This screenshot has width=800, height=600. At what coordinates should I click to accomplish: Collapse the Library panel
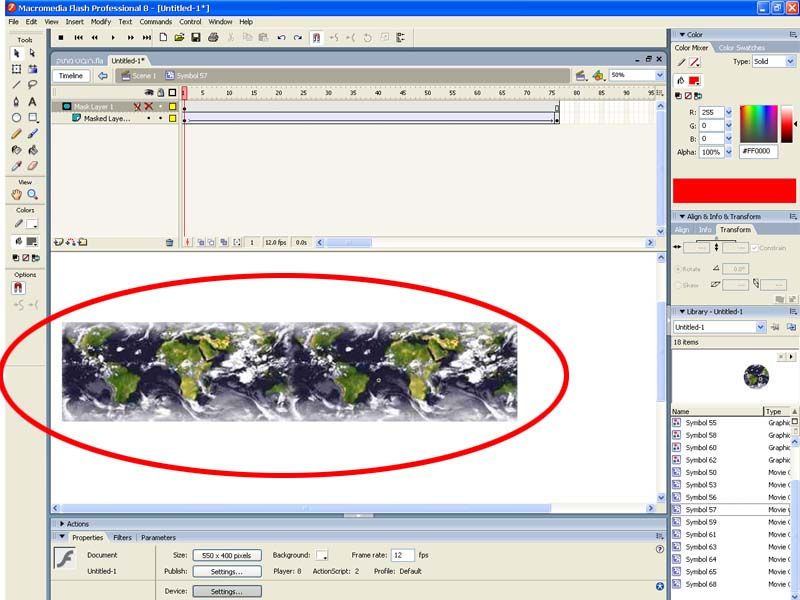click(683, 311)
